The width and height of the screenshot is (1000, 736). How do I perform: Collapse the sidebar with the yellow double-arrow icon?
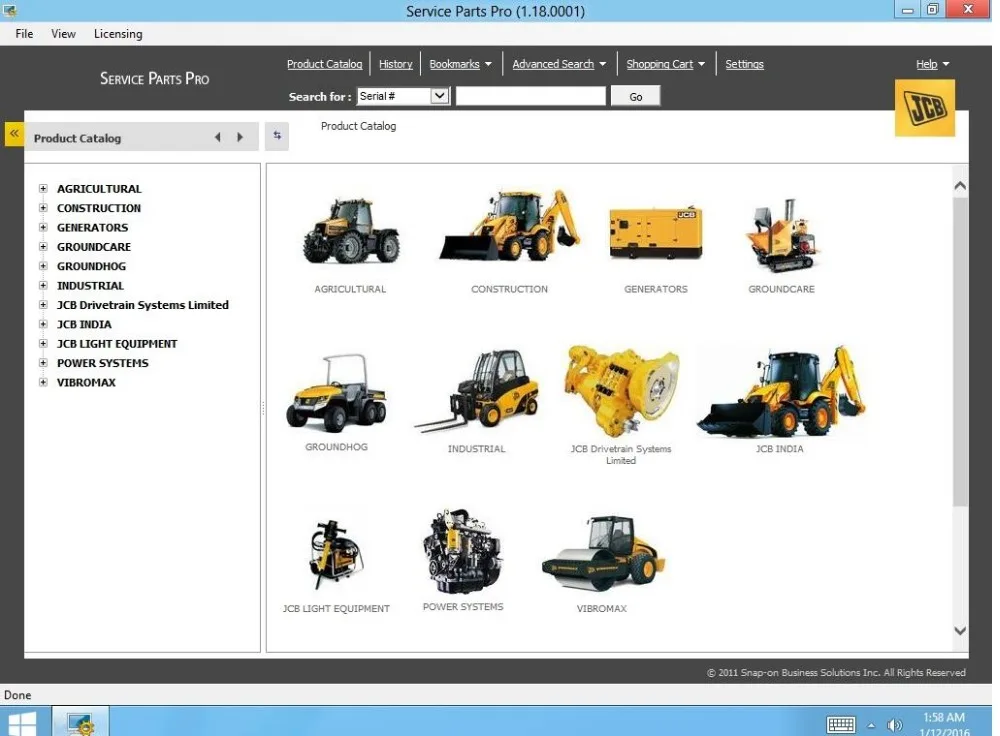[14, 134]
